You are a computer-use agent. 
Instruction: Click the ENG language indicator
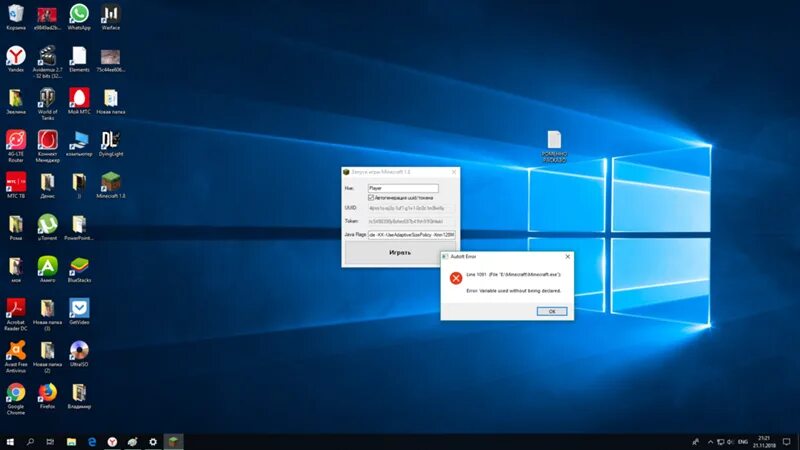pyautogui.click(x=743, y=442)
